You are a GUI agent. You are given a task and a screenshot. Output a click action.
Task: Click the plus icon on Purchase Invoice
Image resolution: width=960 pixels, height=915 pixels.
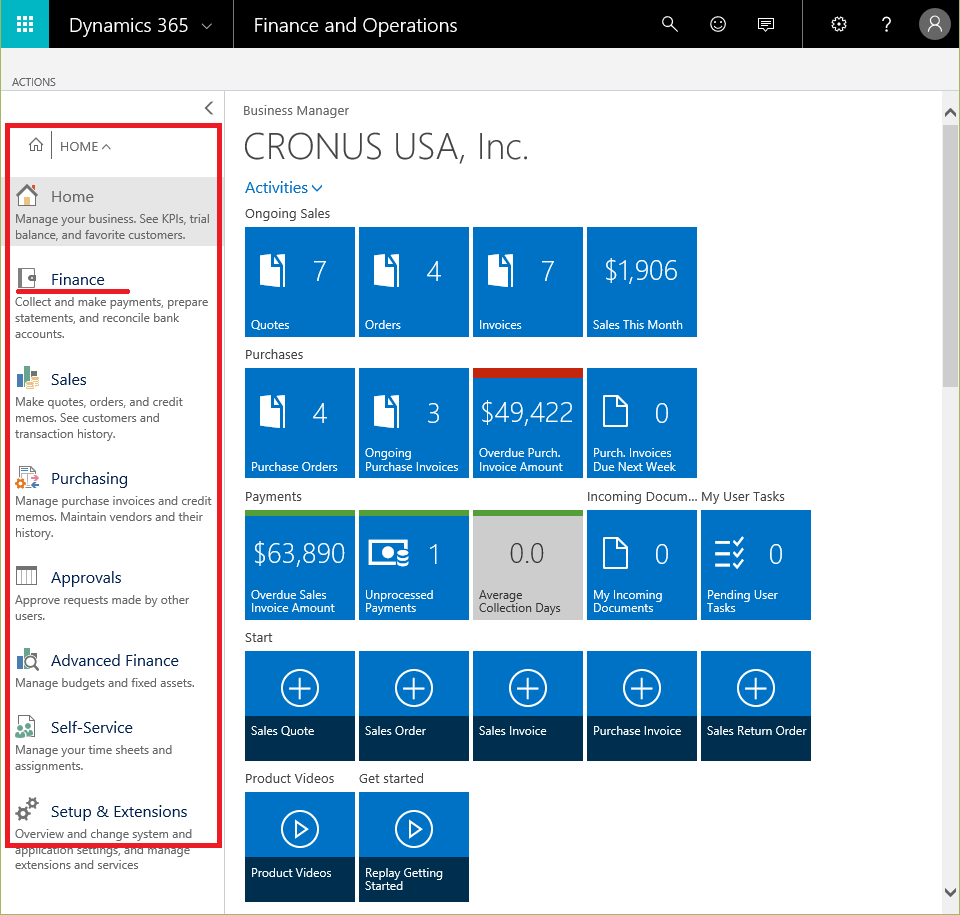pos(642,688)
